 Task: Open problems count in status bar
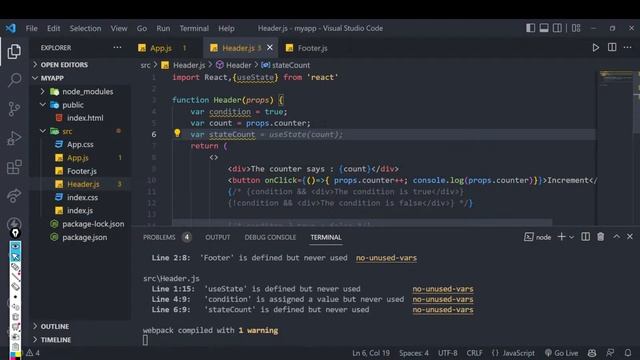coord(33,353)
